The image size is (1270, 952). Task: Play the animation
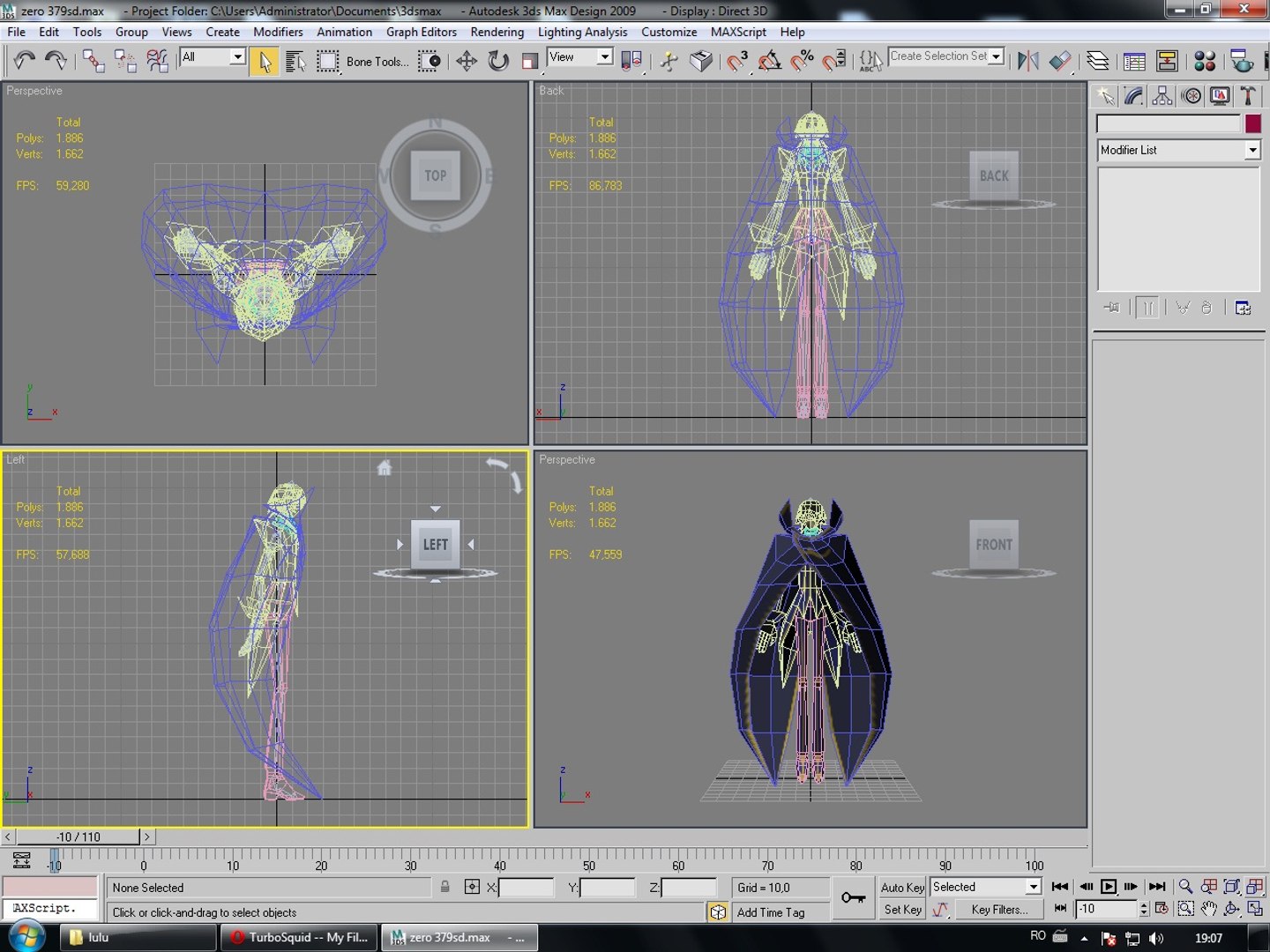1109,887
